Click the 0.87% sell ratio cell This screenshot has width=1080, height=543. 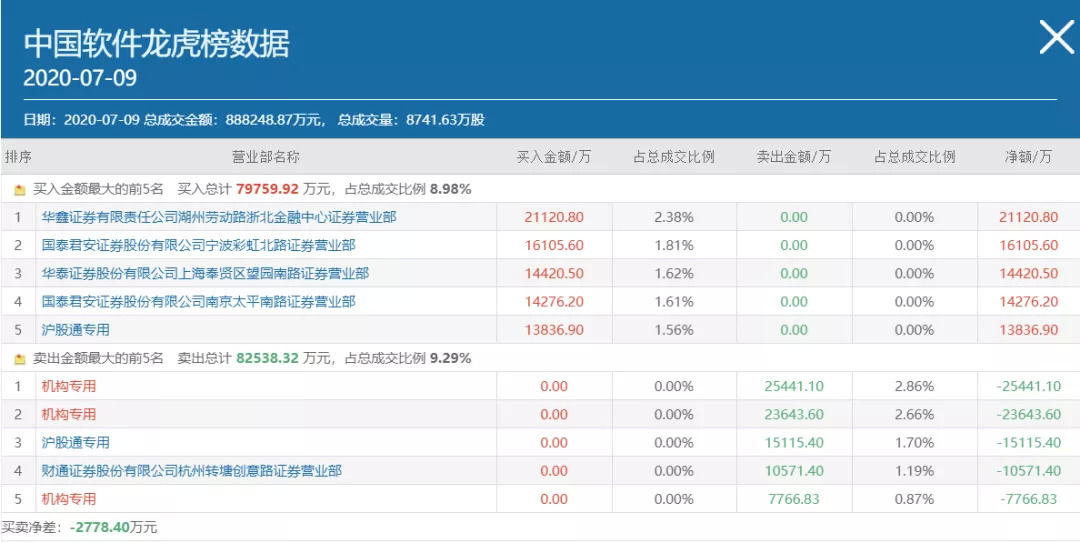pos(915,499)
